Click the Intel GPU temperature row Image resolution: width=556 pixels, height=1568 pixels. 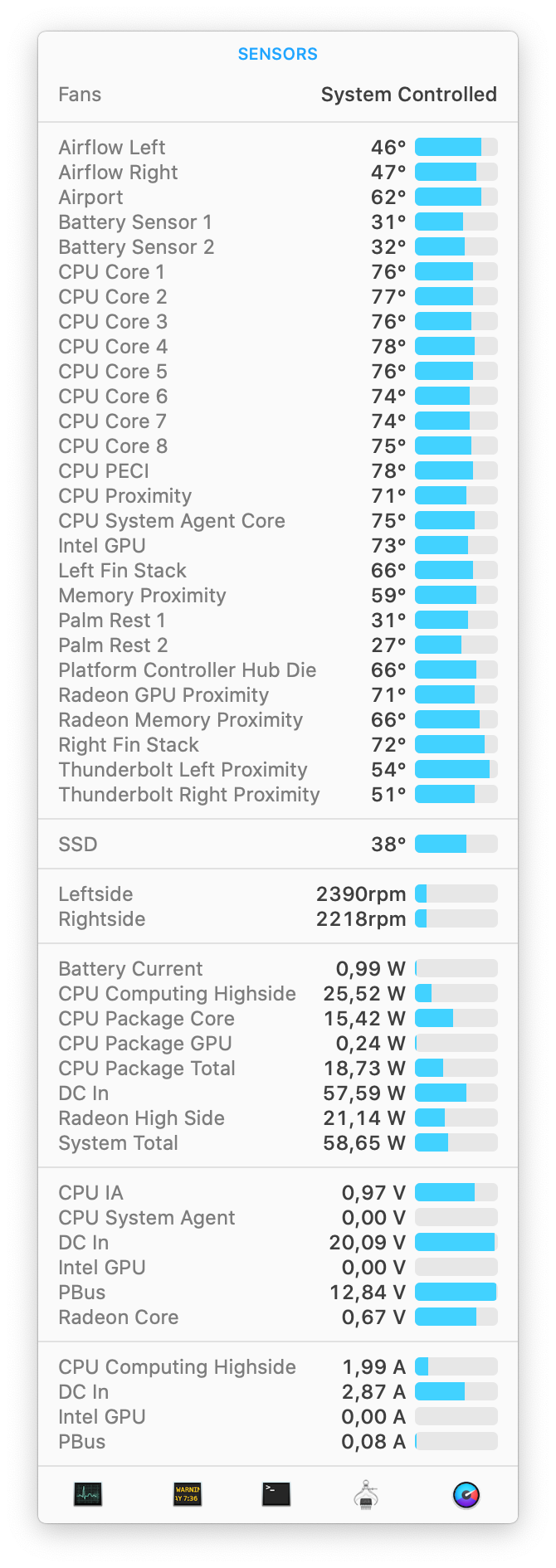click(x=278, y=545)
